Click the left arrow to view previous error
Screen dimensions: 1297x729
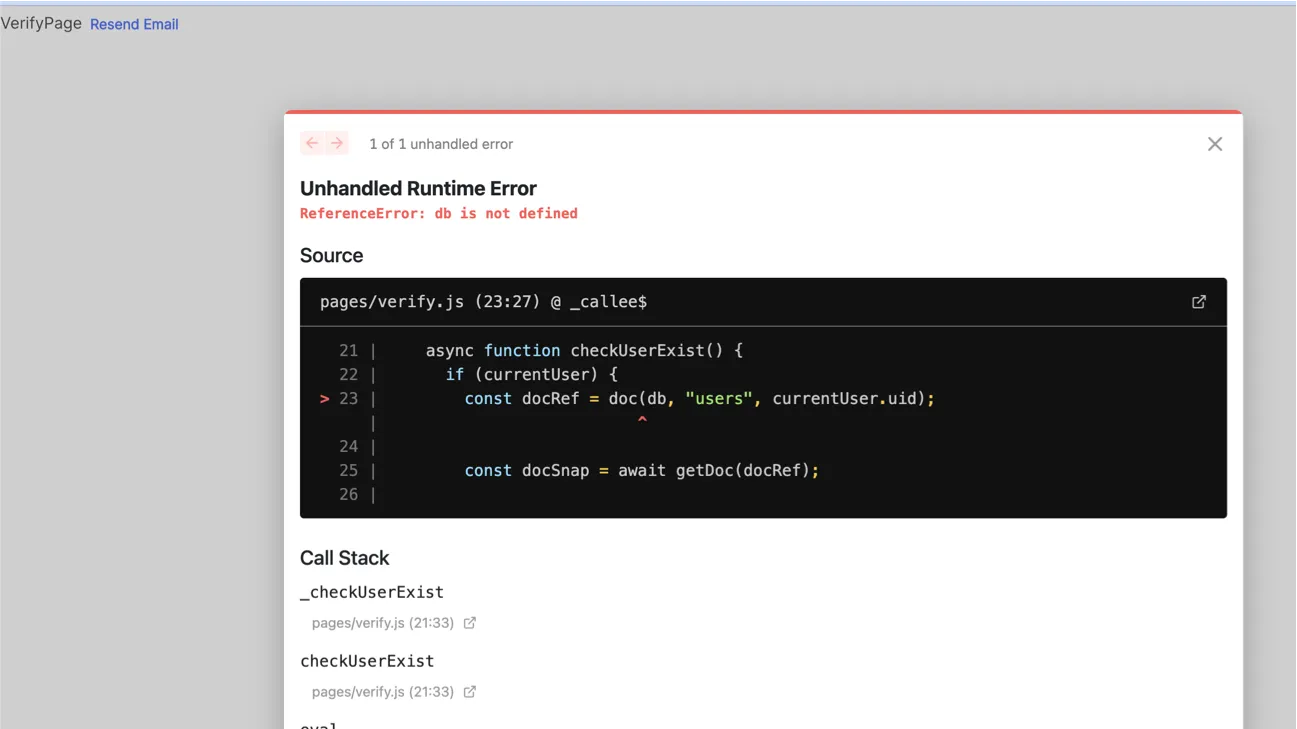311,143
